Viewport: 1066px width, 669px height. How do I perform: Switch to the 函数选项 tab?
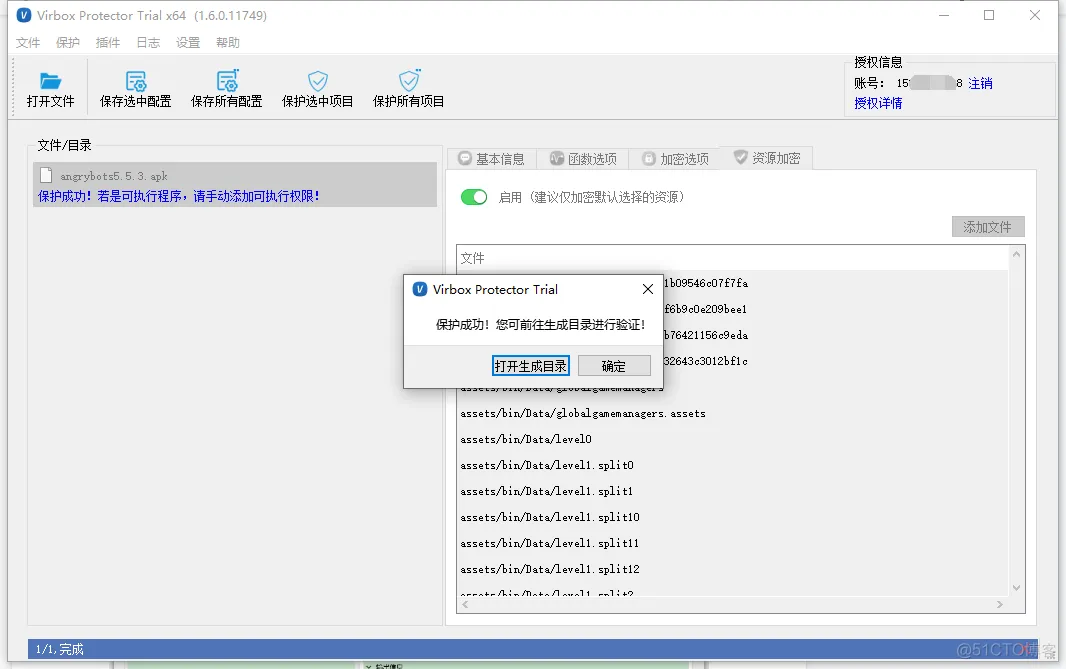click(x=583, y=158)
